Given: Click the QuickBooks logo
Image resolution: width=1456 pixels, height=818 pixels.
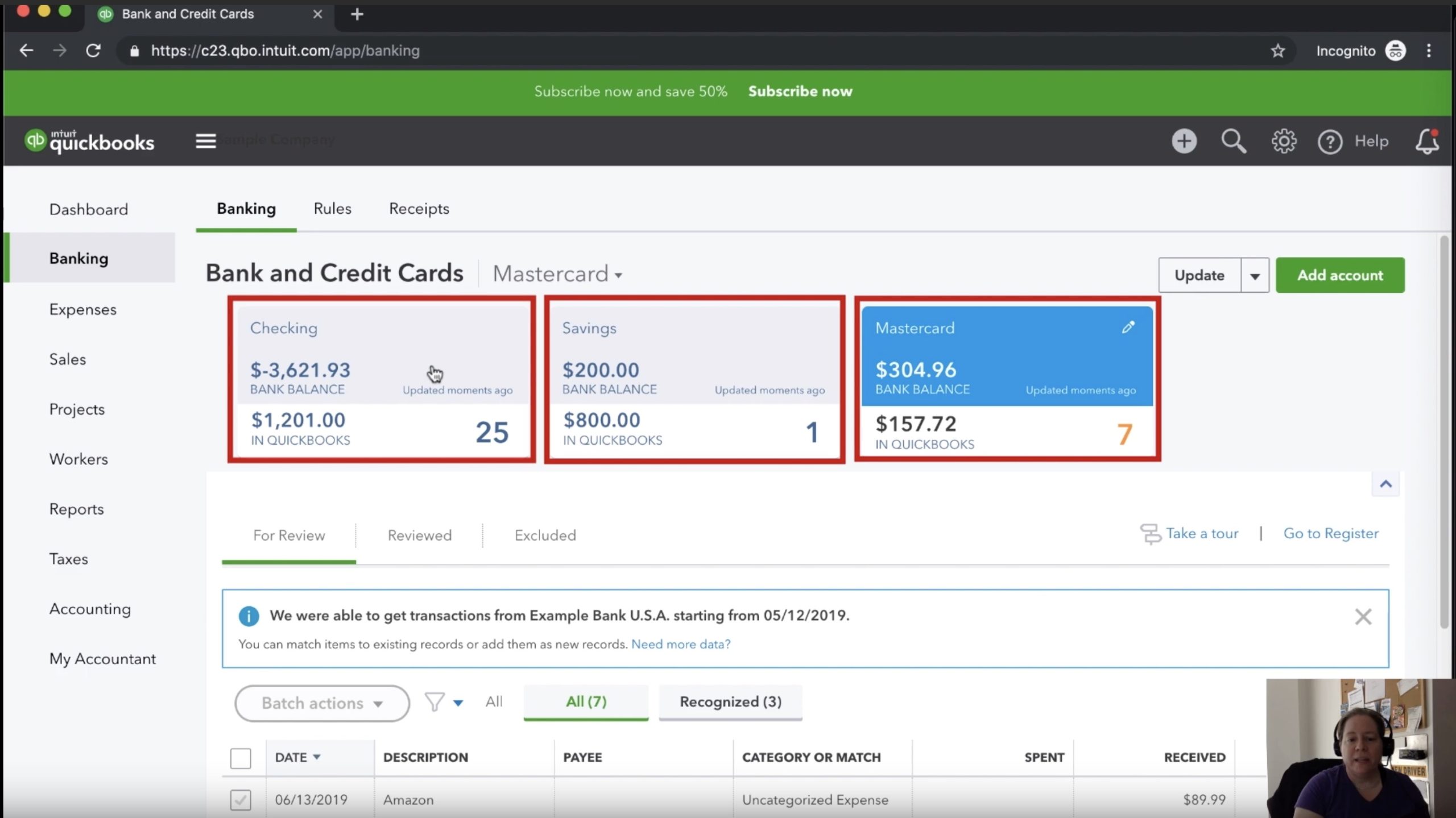Looking at the screenshot, I should click(89, 141).
